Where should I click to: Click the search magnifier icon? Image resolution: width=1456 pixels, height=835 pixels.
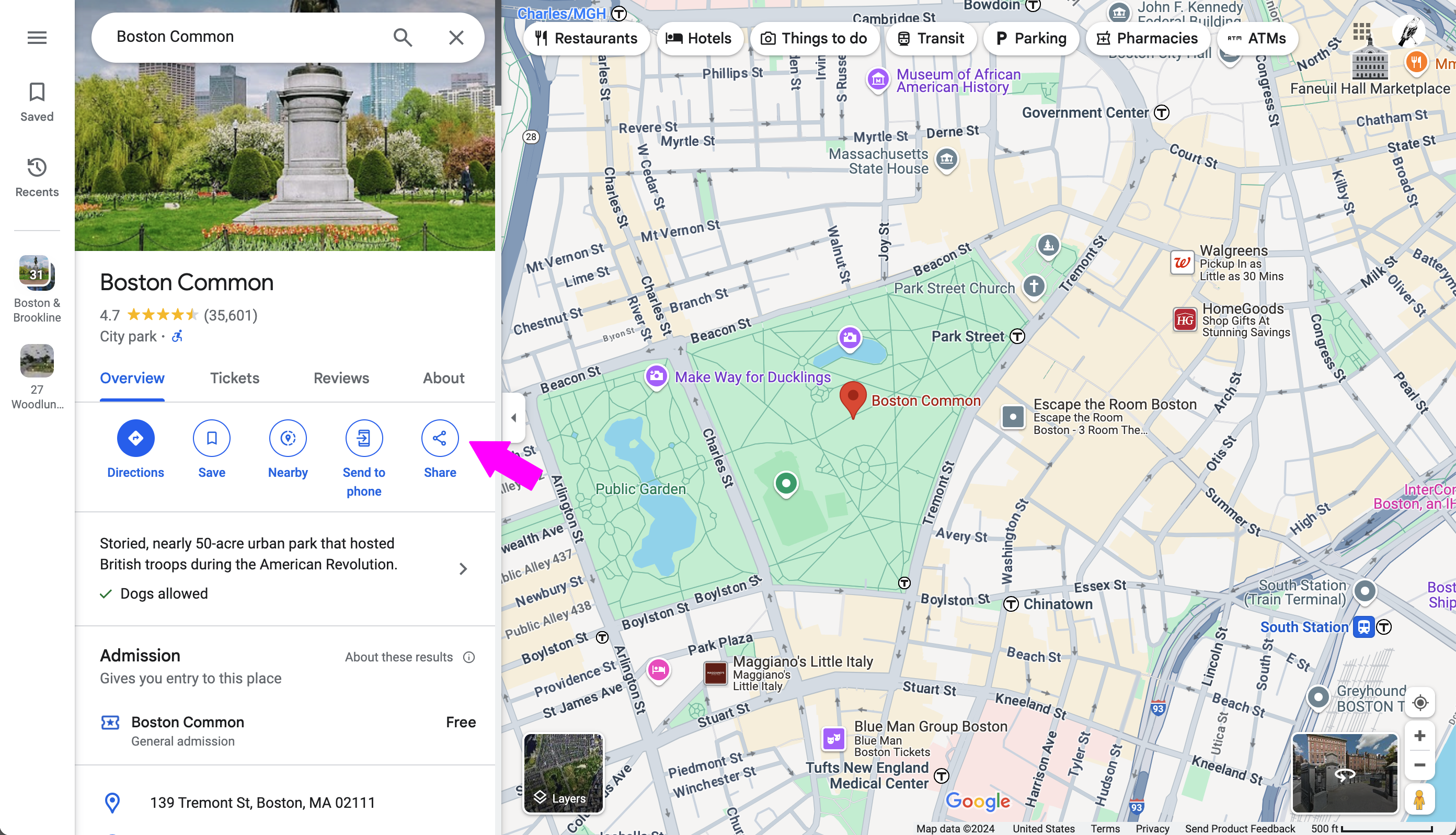click(403, 38)
